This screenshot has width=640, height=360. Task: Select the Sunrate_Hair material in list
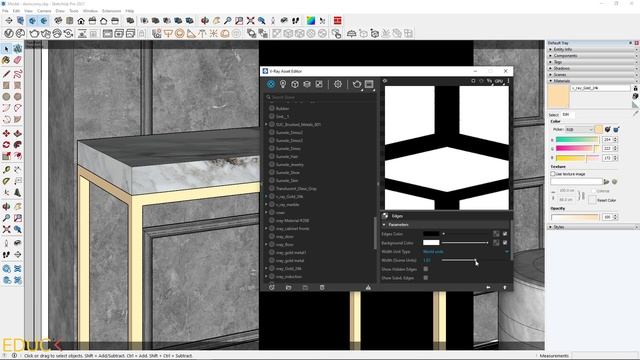coord(287,156)
